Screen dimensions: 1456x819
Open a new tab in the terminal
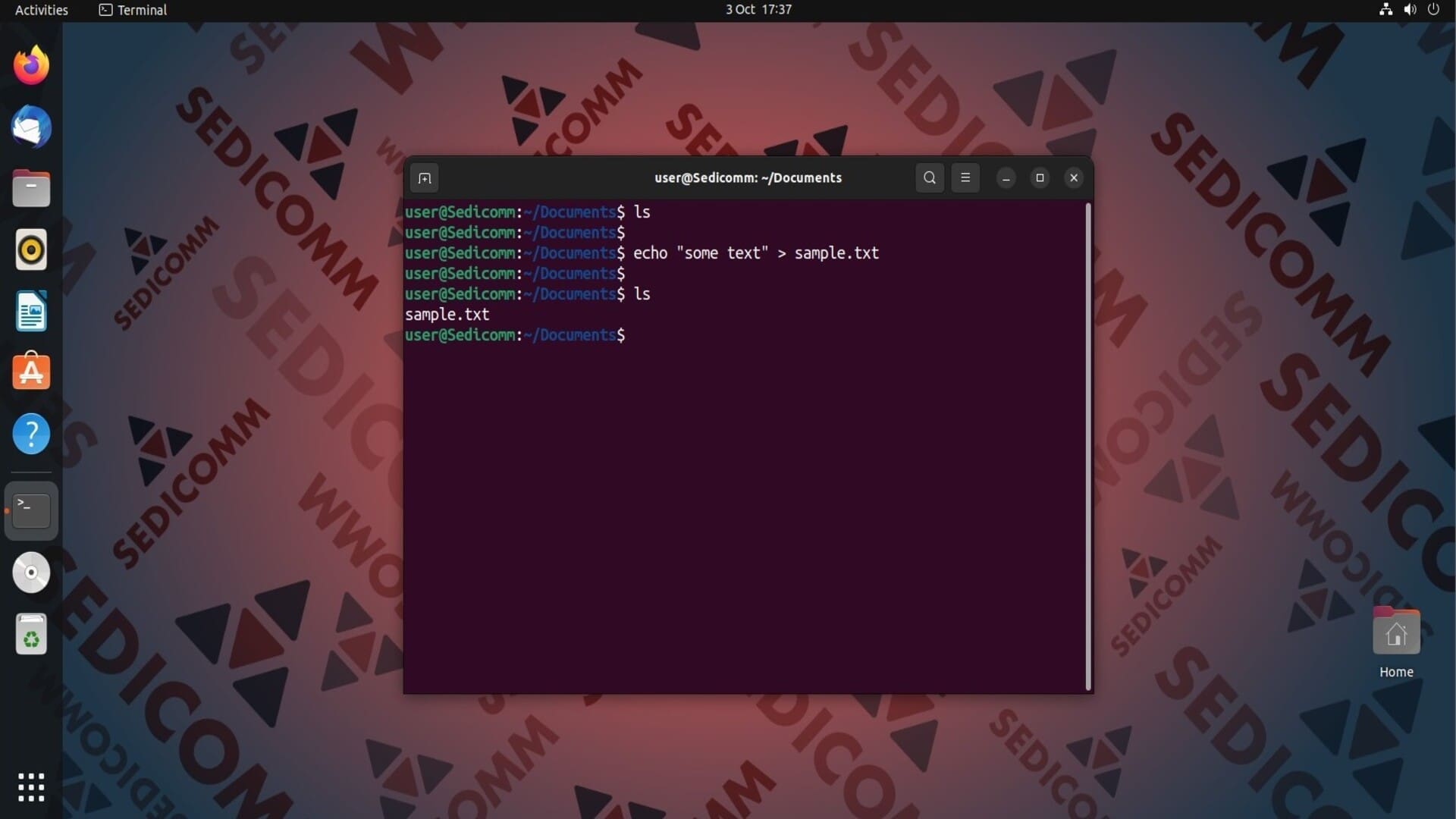point(425,178)
